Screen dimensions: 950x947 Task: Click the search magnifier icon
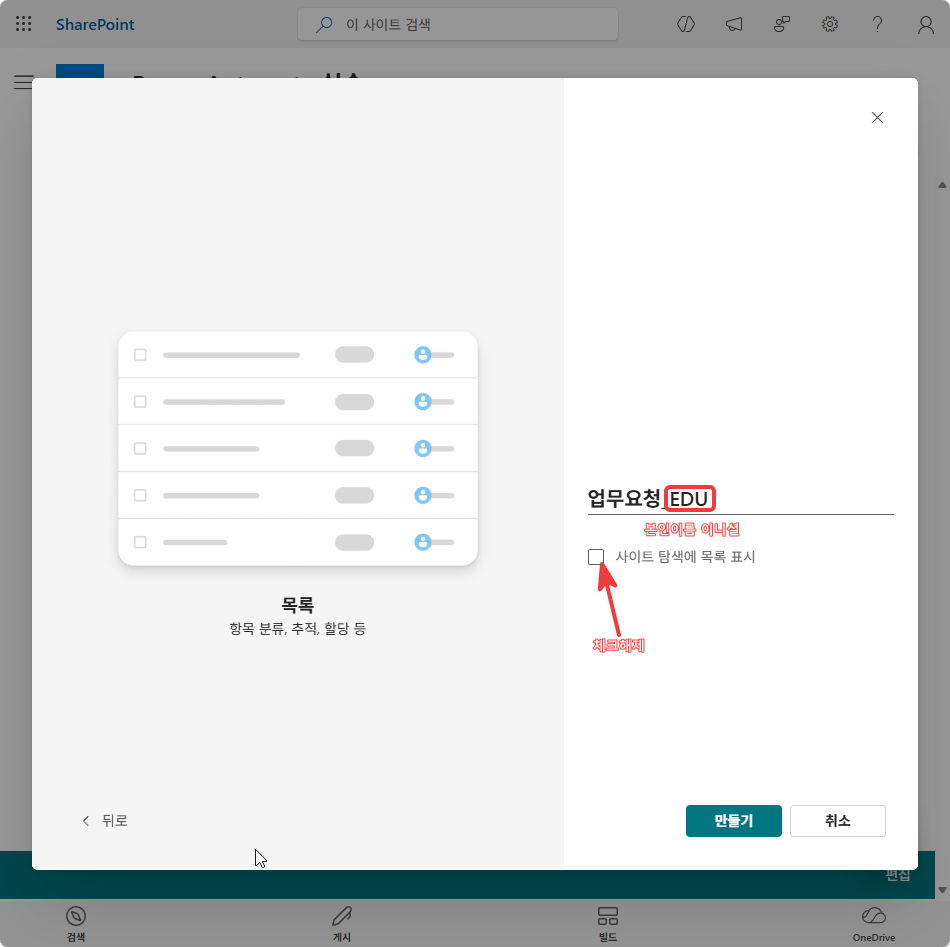point(325,24)
